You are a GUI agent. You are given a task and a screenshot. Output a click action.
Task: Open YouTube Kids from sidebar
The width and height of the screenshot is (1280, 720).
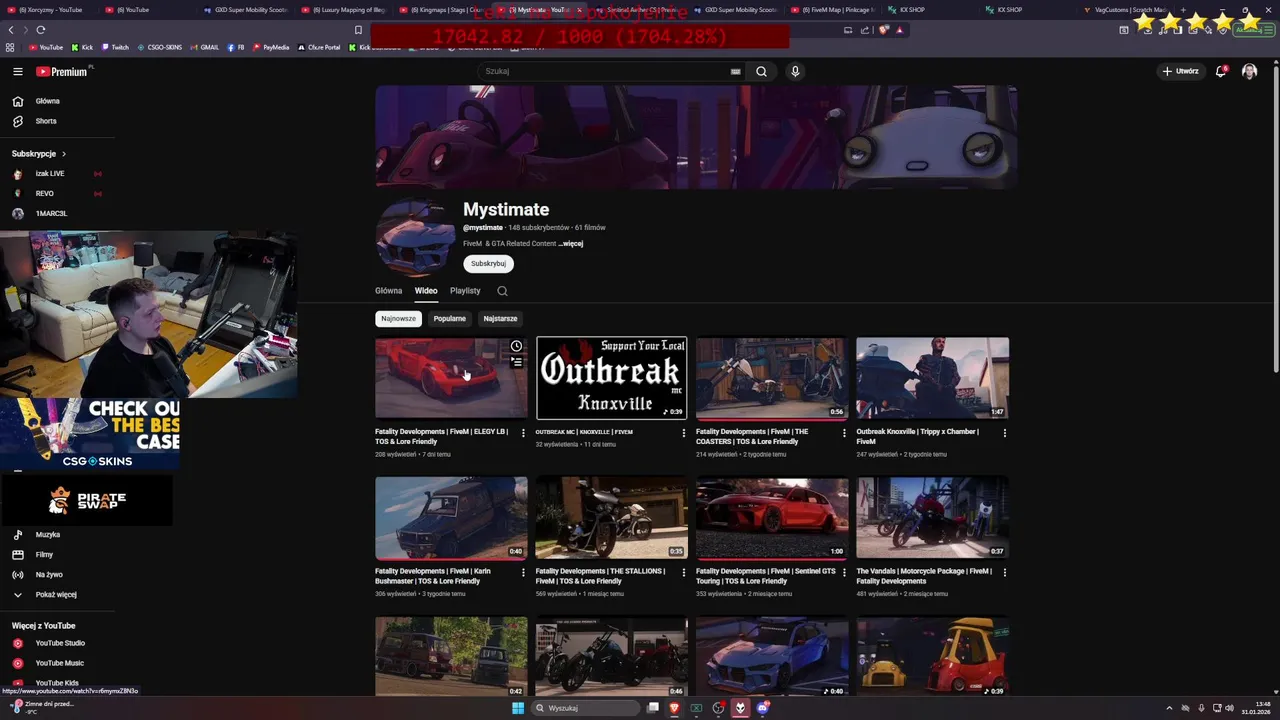pos(56,683)
